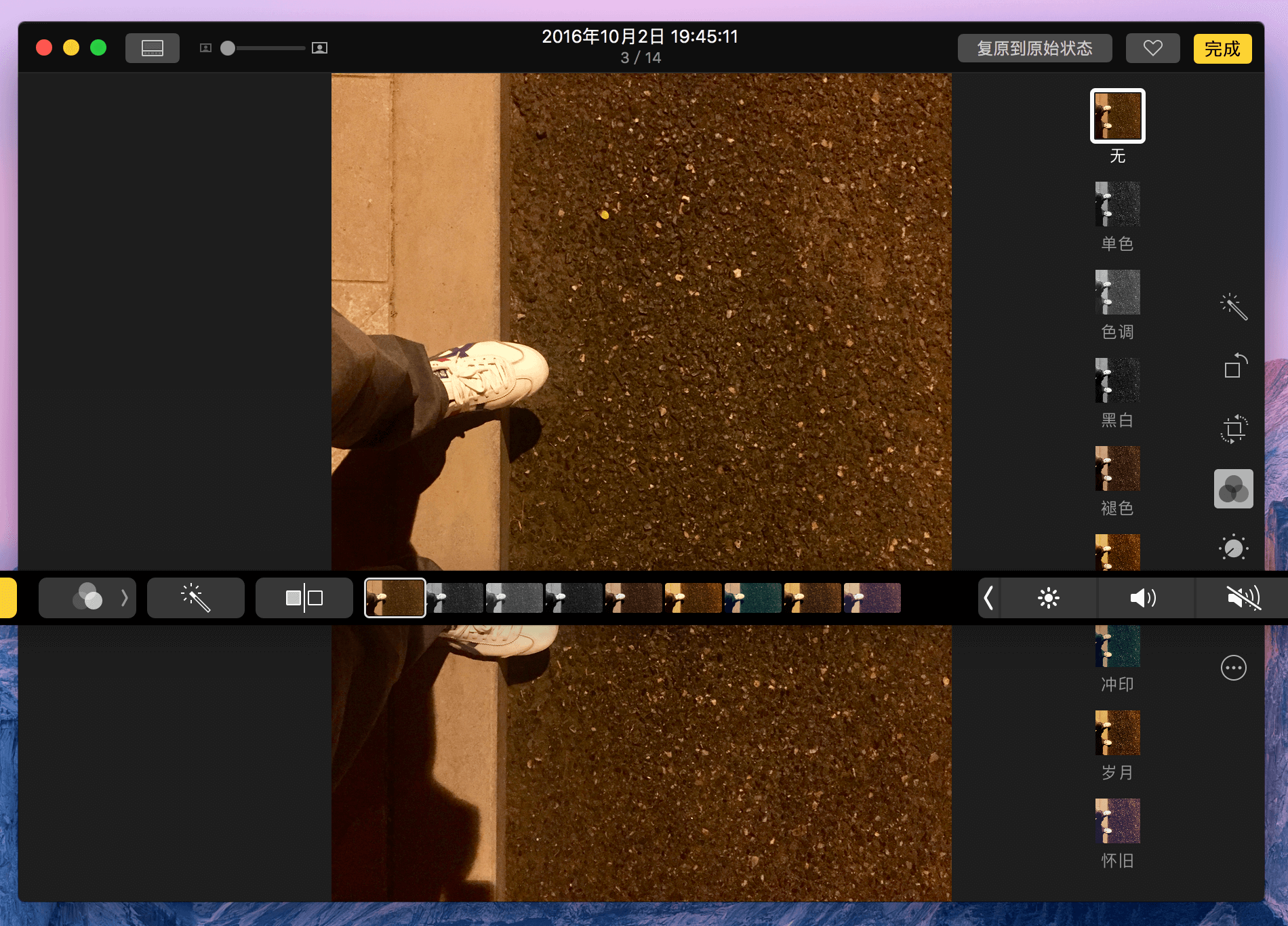Apply the 单色 filter

point(1117,203)
